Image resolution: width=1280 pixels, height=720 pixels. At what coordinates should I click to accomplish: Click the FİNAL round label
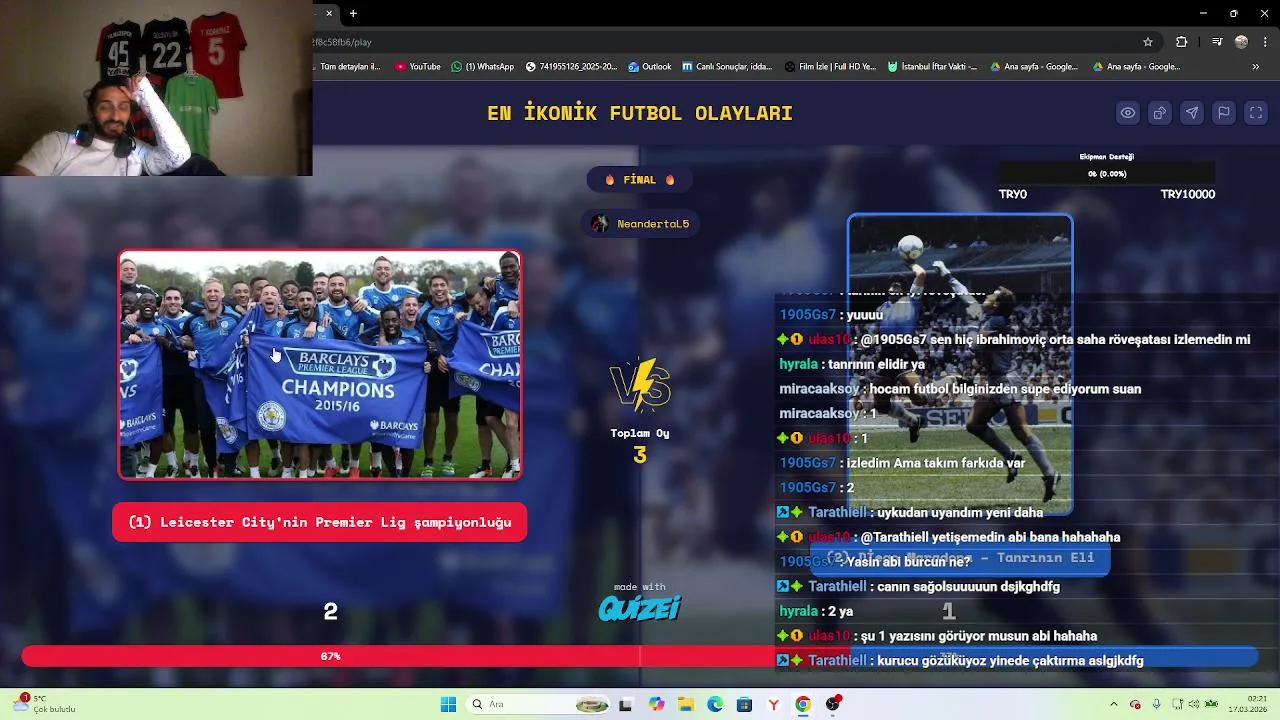[x=640, y=180]
